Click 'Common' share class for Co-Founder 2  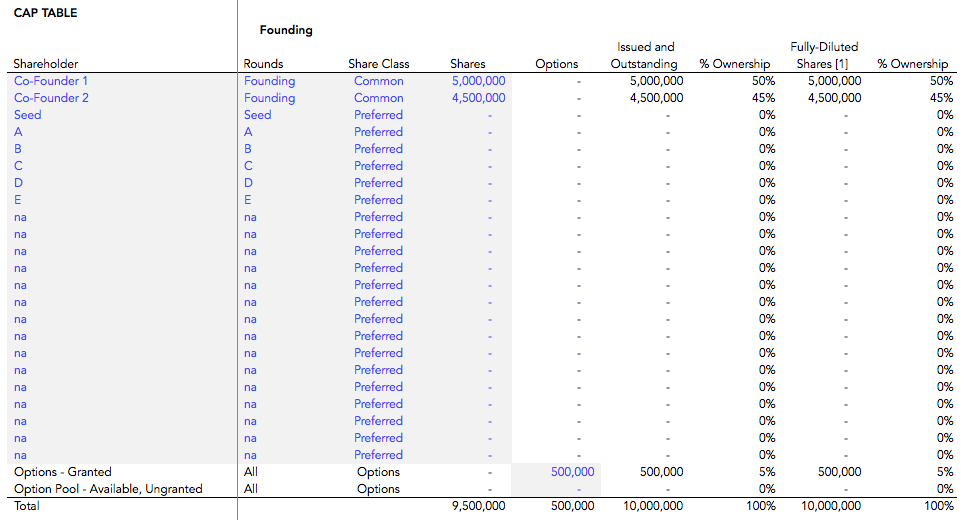coord(378,98)
